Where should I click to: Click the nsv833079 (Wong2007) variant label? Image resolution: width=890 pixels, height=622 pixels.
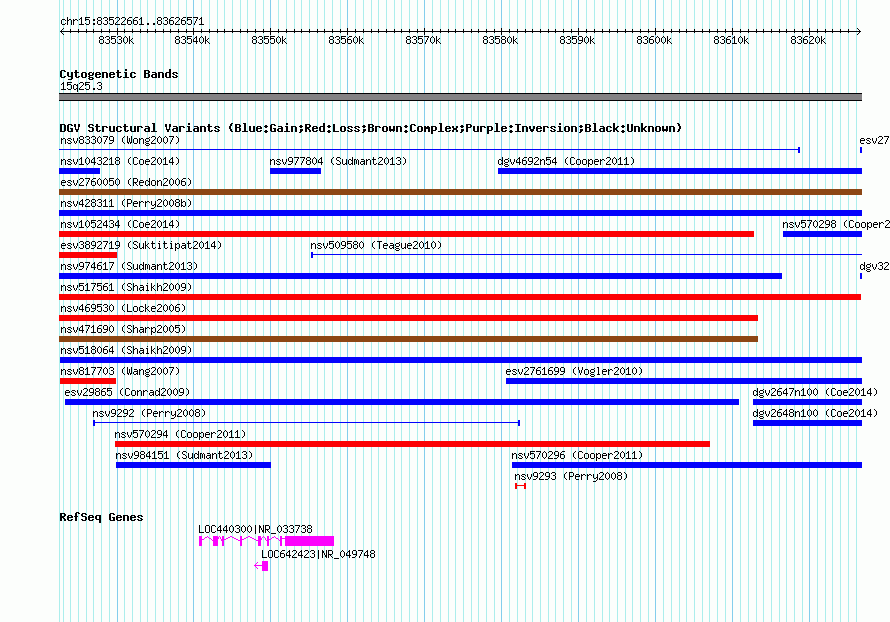click(x=120, y=140)
